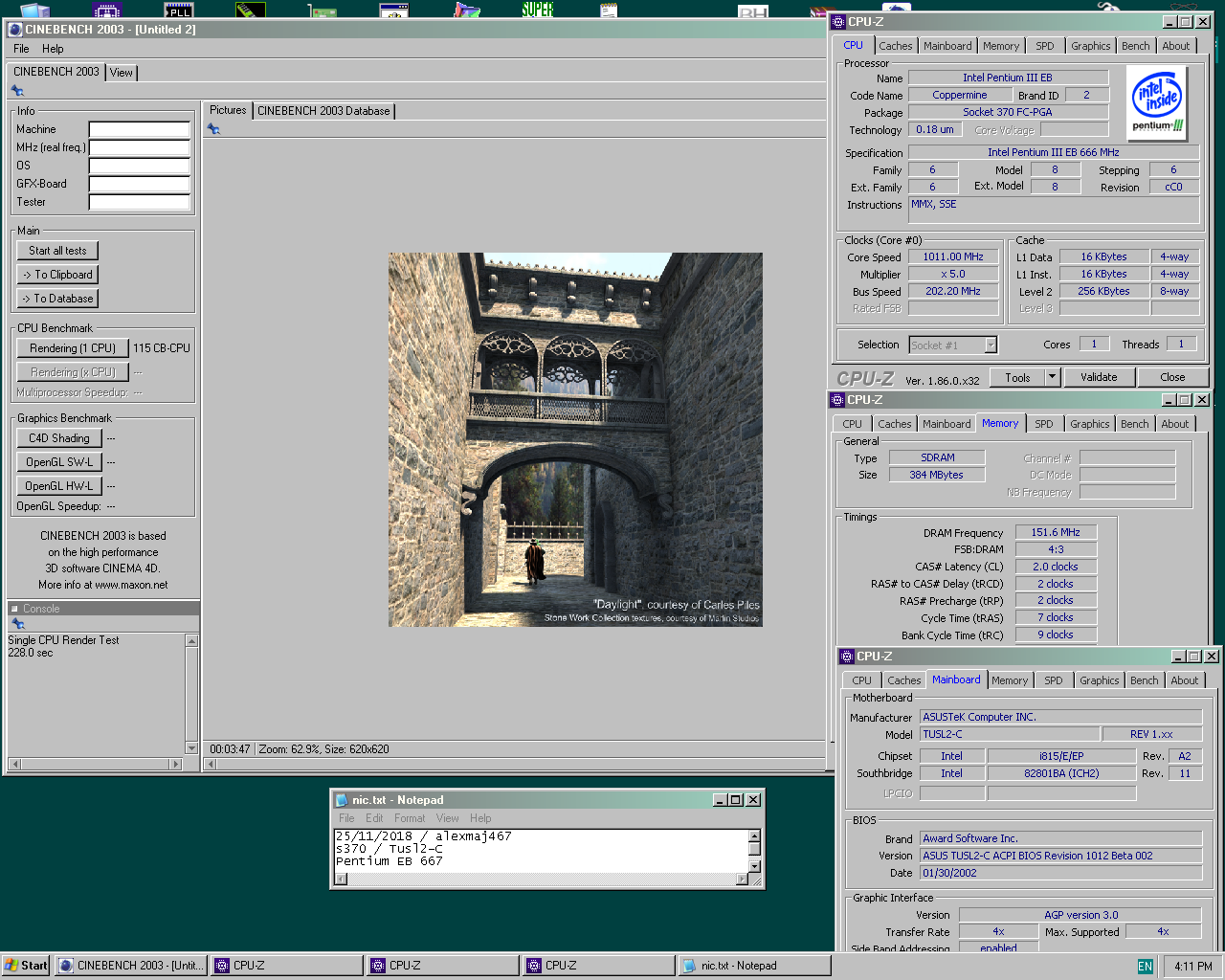Click the Coppermine code name field
This screenshot has height=980, width=1225.
960,95
